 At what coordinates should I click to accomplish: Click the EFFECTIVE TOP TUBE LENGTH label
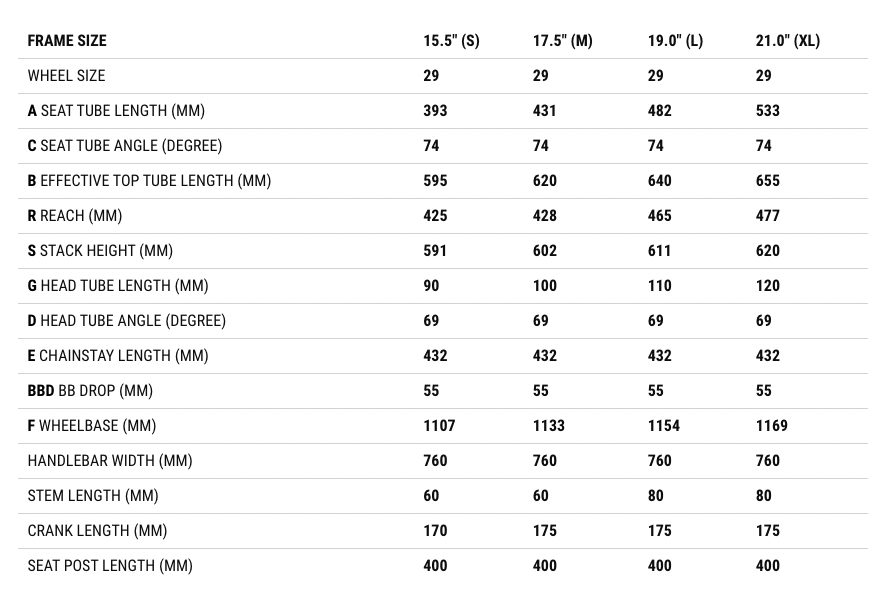[x=149, y=181]
